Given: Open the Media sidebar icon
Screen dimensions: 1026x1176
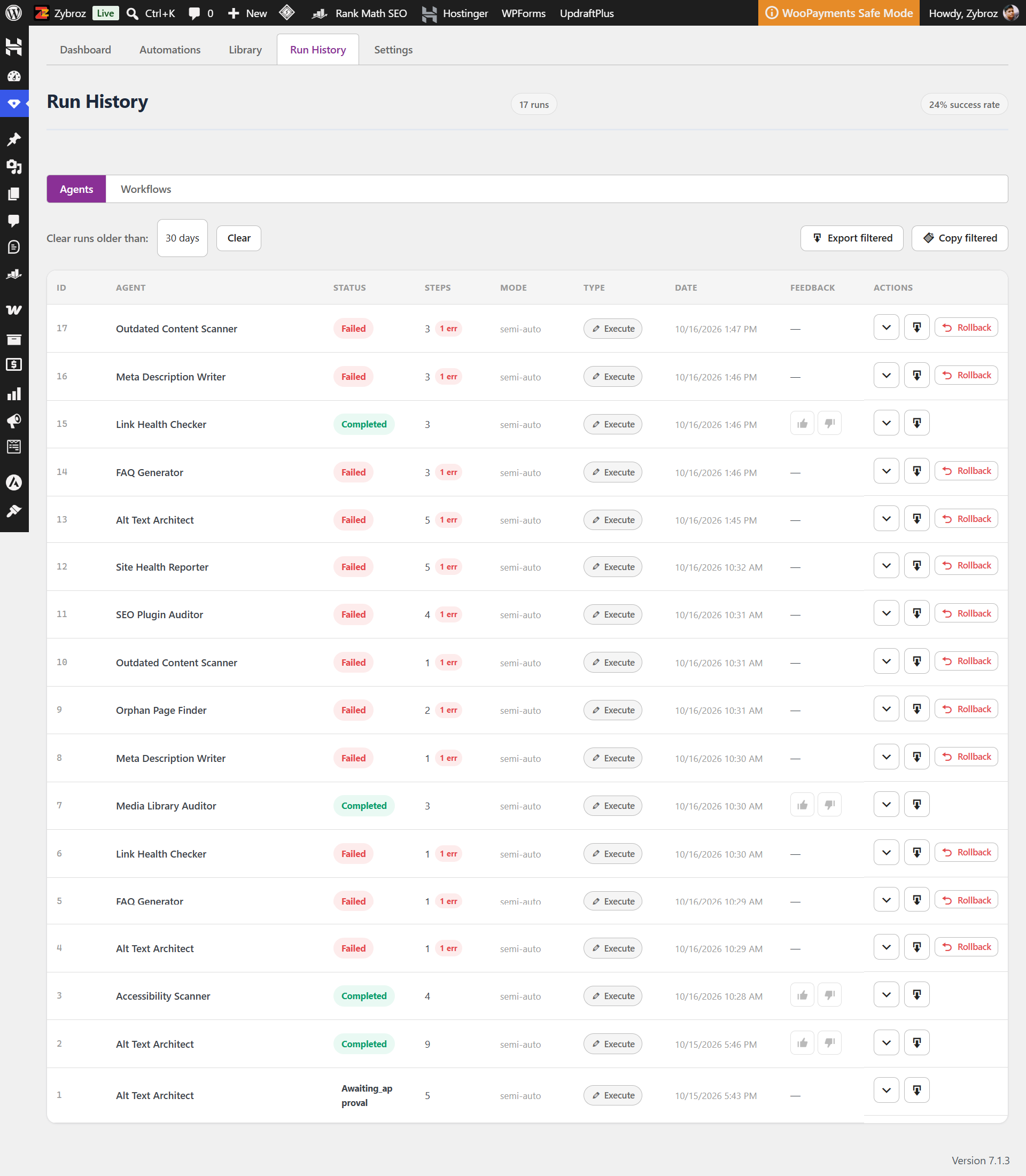Looking at the screenshot, I should point(14,167).
